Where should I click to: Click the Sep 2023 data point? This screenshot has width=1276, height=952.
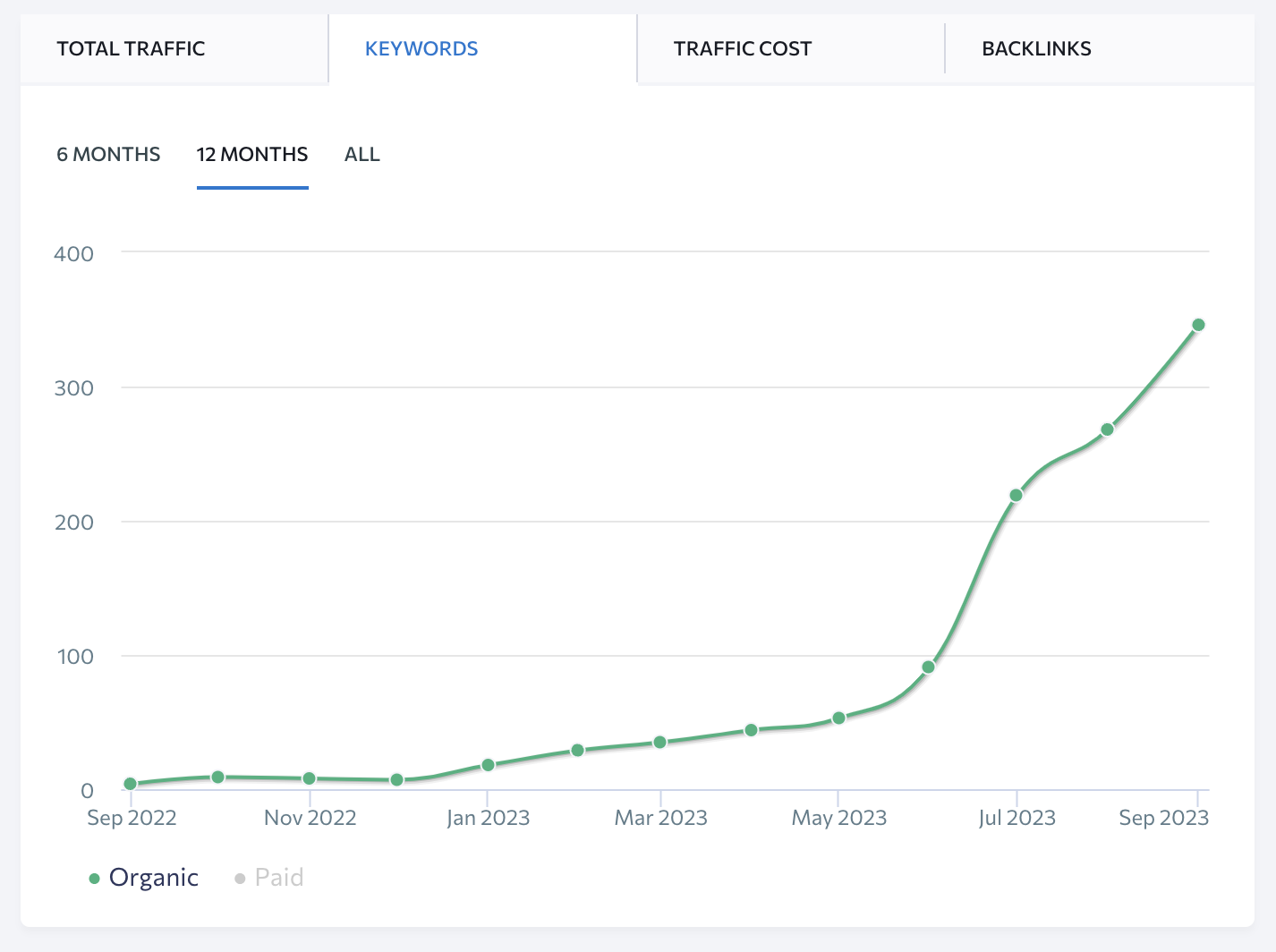coord(1198,325)
